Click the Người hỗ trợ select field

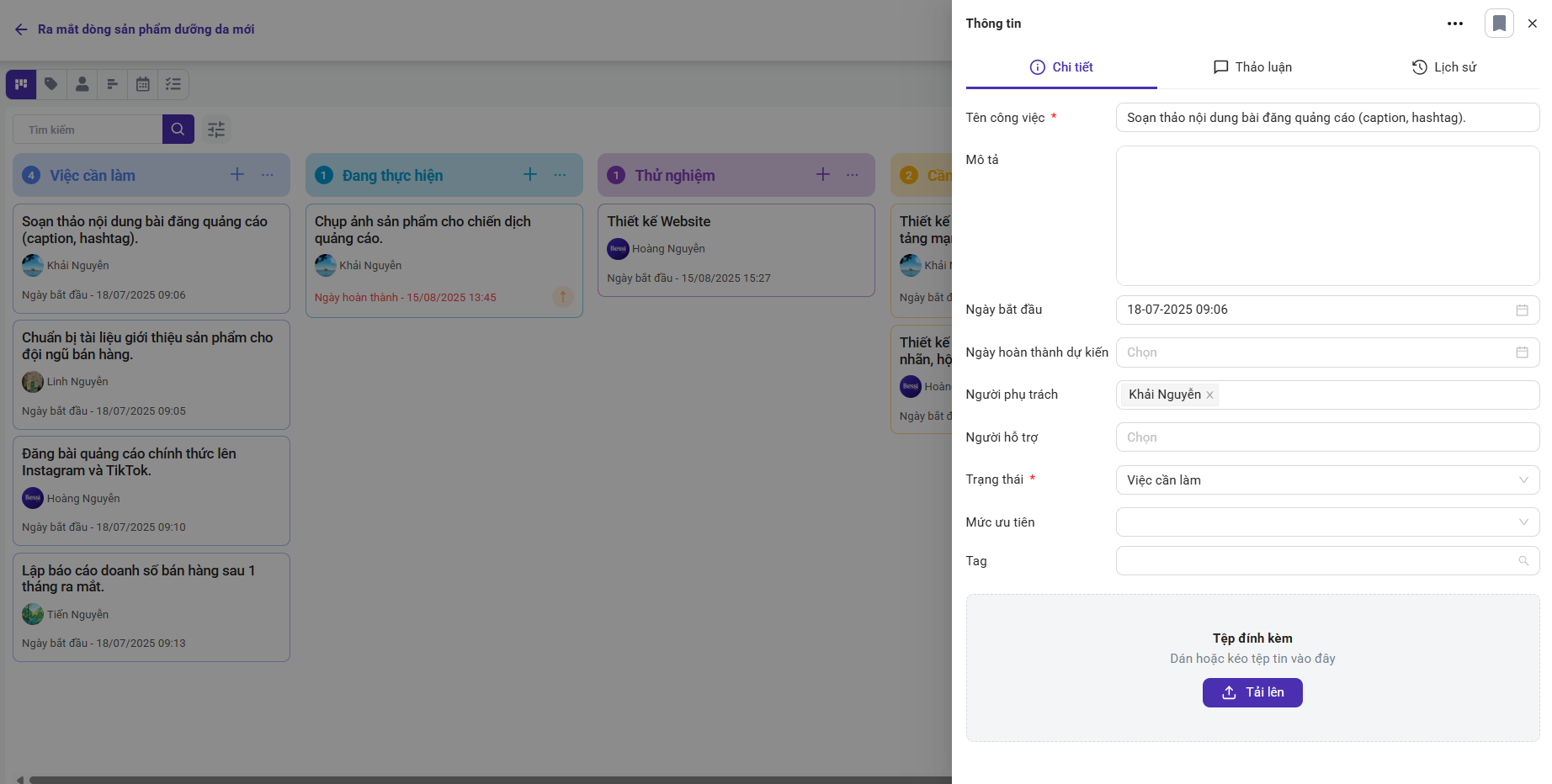(x=1326, y=437)
